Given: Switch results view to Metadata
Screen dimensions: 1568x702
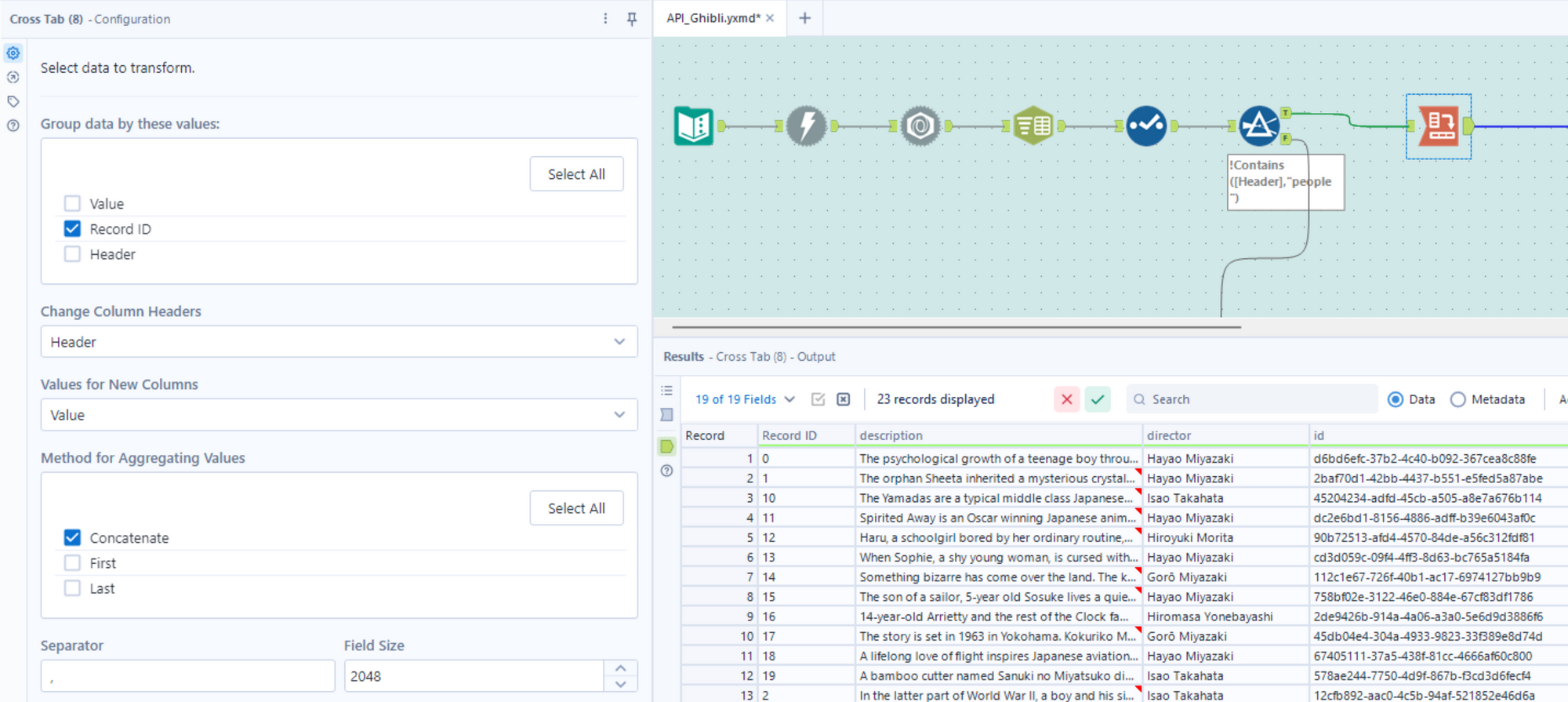Looking at the screenshot, I should point(1457,399).
